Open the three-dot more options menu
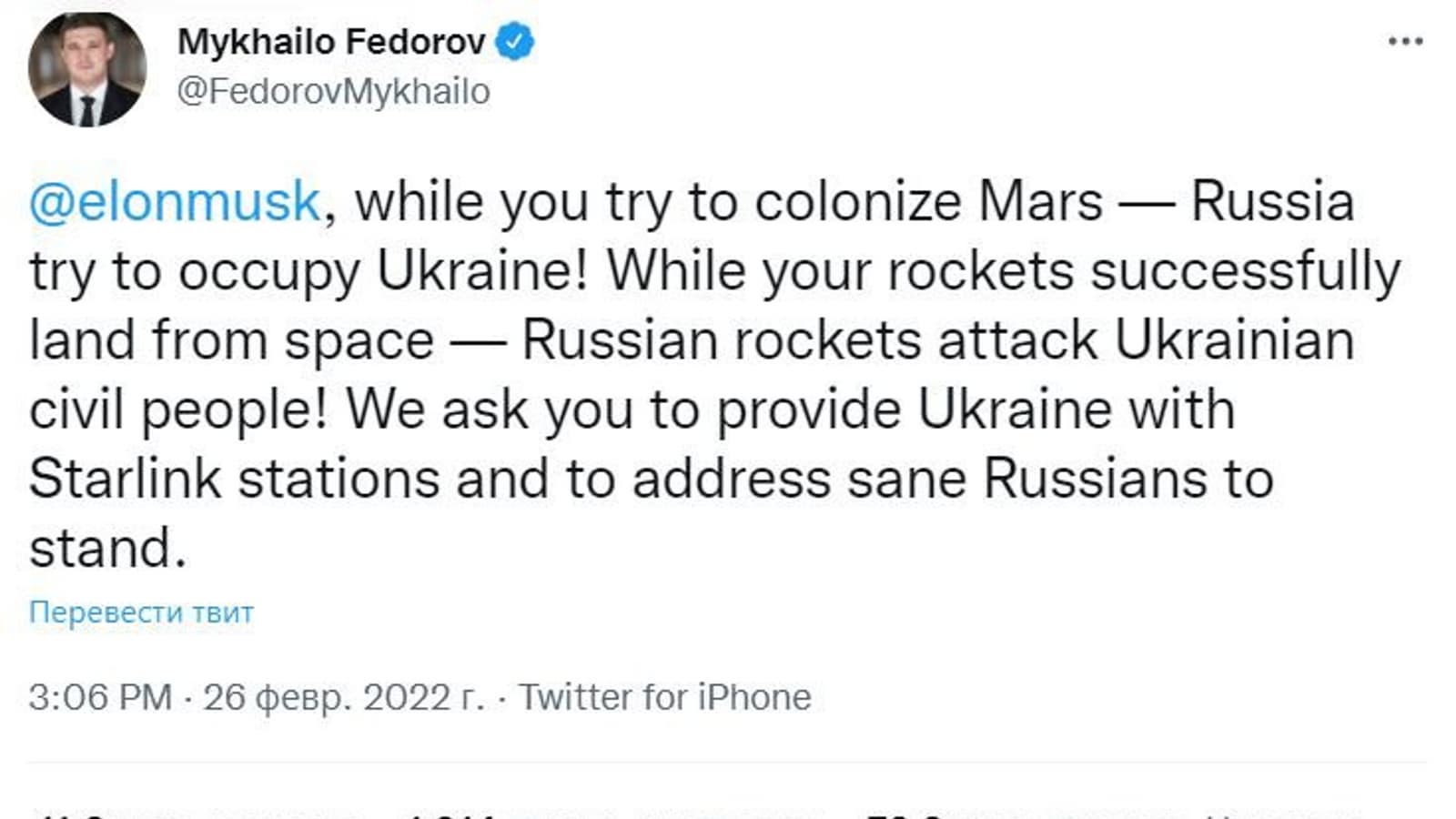 tap(1405, 41)
